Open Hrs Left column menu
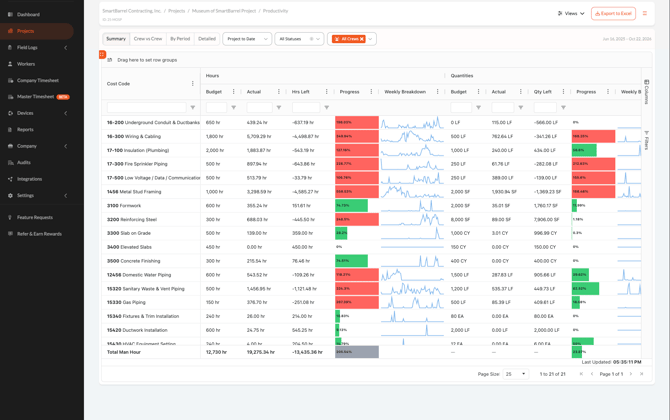The height and width of the screenshot is (420, 670). pyautogui.click(x=326, y=92)
